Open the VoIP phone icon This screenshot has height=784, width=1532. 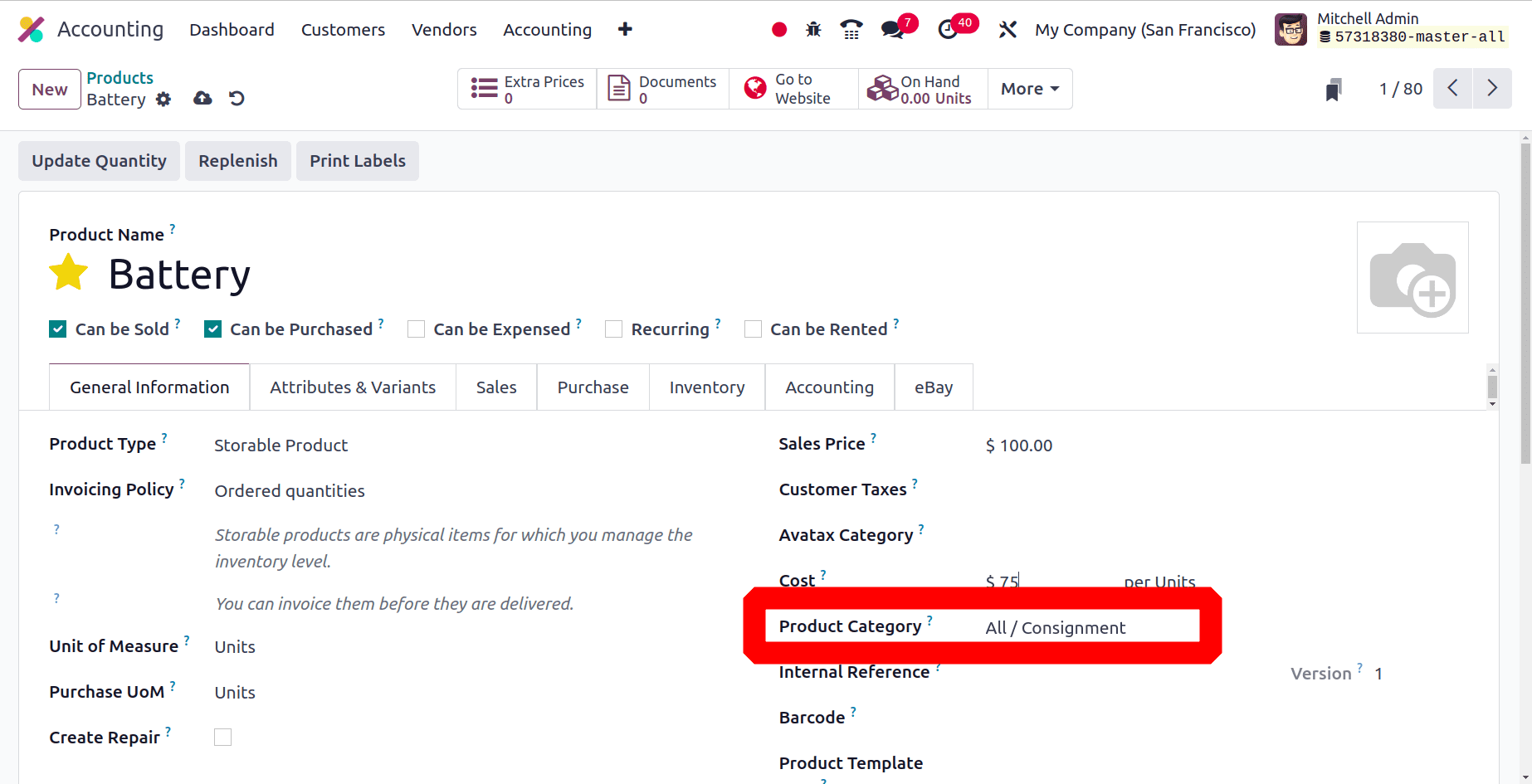(x=851, y=30)
